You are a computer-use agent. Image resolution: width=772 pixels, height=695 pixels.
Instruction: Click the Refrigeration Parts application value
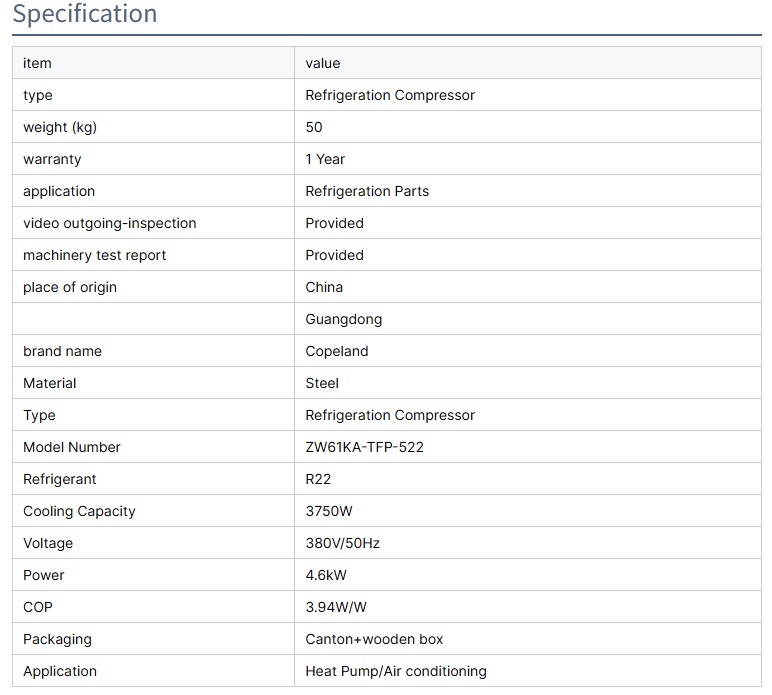pyautogui.click(x=367, y=191)
